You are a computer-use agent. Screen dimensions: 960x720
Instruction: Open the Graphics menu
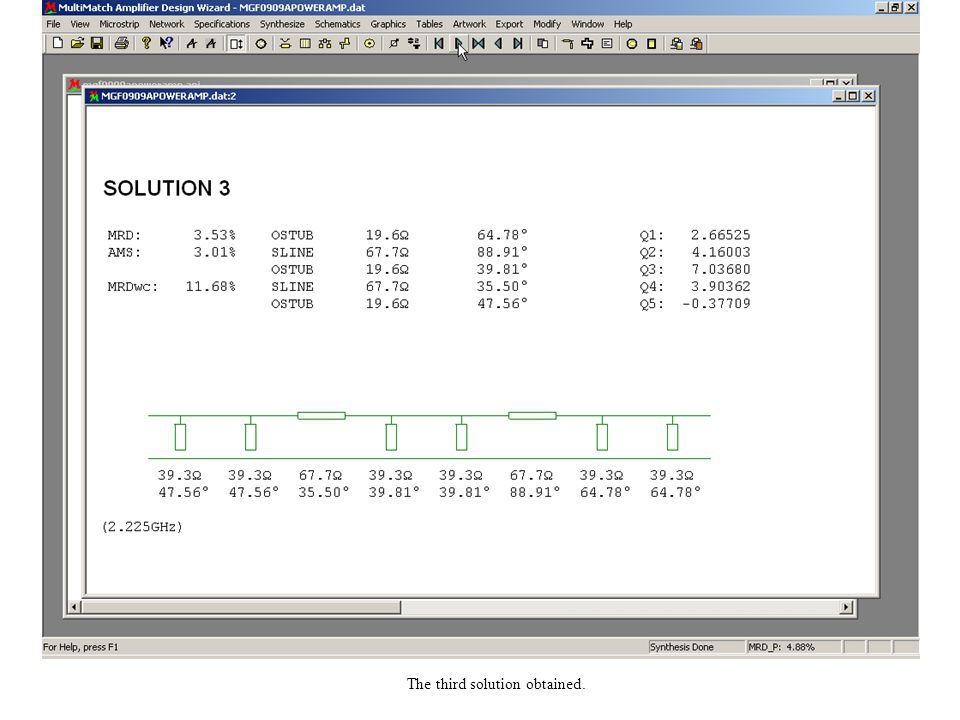tap(388, 24)
